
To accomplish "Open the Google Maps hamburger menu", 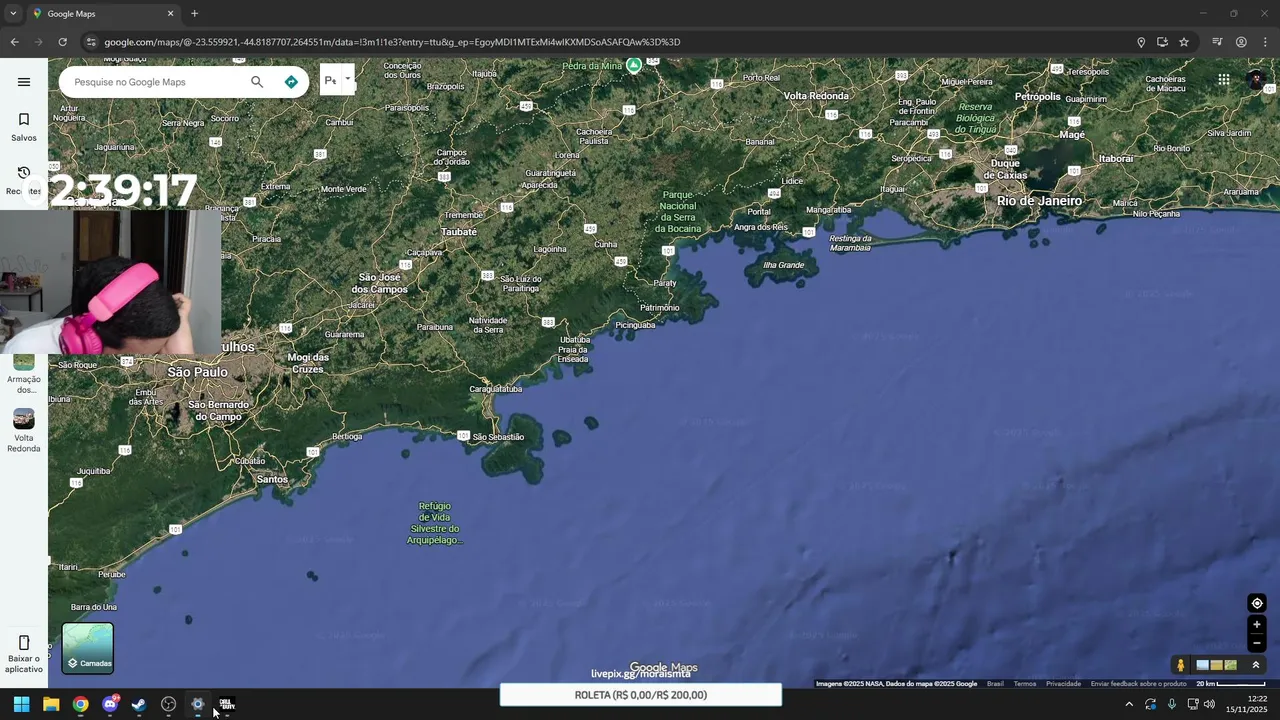I will tap(24, 82).
